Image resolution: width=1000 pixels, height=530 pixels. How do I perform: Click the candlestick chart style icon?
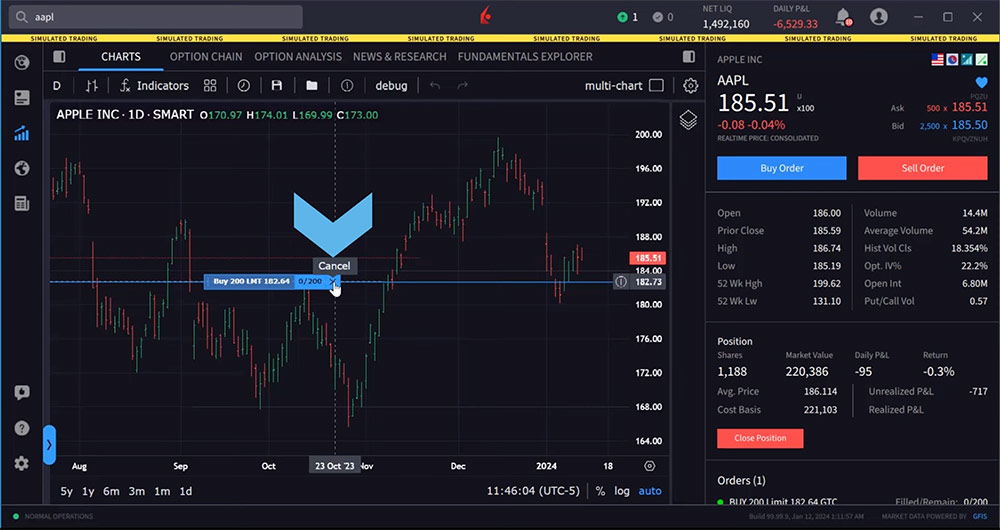point(92,86)
